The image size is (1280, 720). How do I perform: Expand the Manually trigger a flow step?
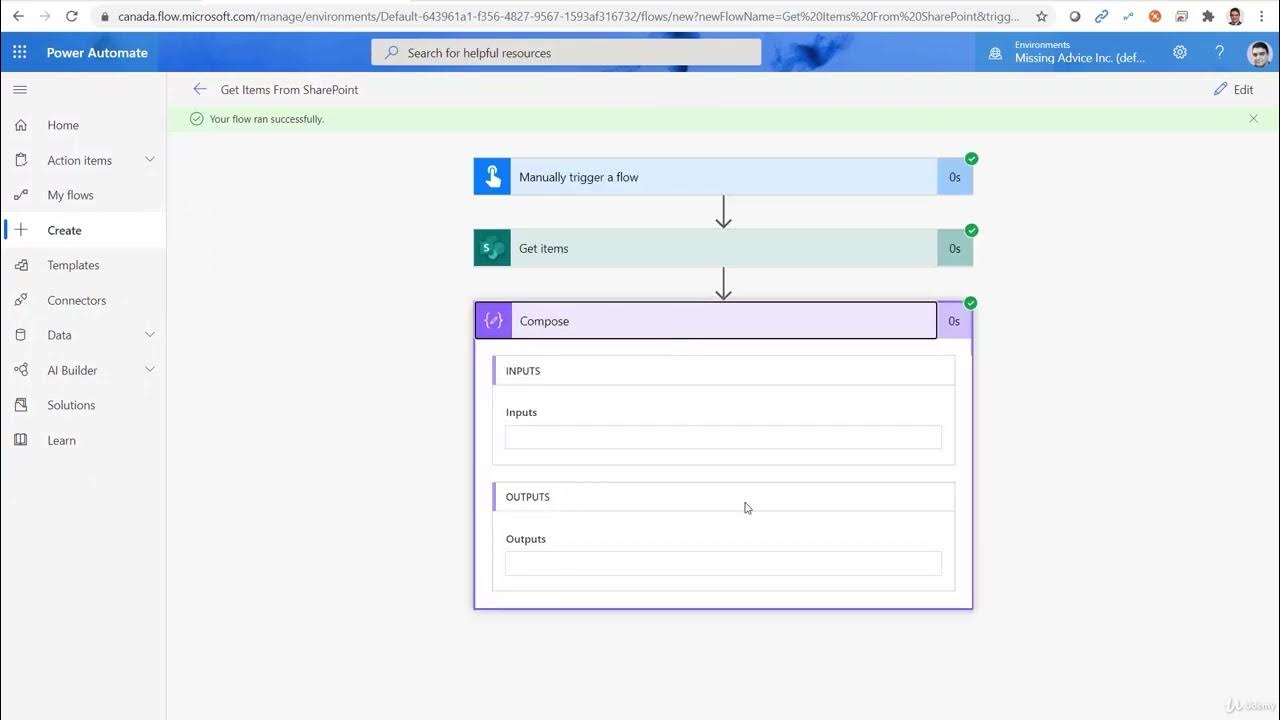723,177
